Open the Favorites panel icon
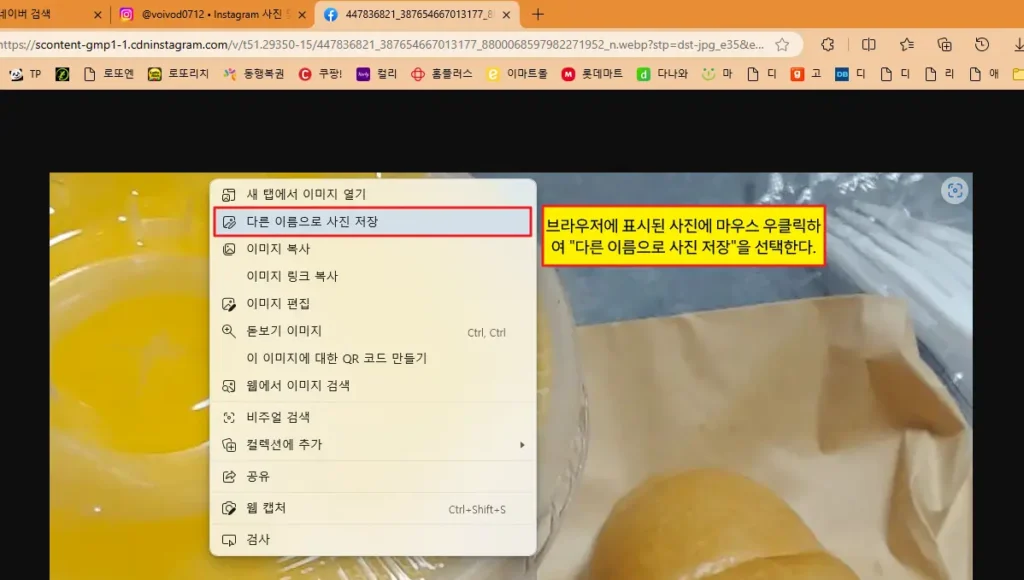Viewport: 1024px width, 580px height. tap(906, 45)
